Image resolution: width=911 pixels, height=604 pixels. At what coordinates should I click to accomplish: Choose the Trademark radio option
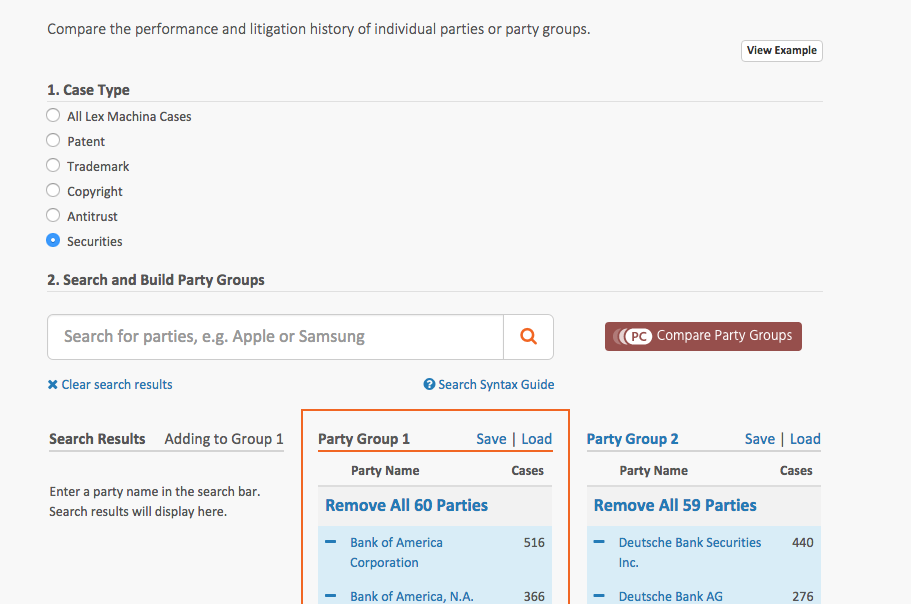pos(53,165)
